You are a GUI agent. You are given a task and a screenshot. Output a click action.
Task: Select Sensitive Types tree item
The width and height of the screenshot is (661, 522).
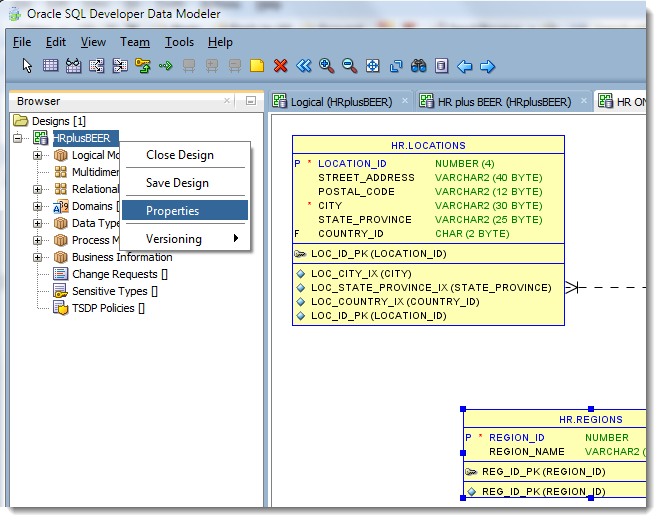click(x=115, y=291)
